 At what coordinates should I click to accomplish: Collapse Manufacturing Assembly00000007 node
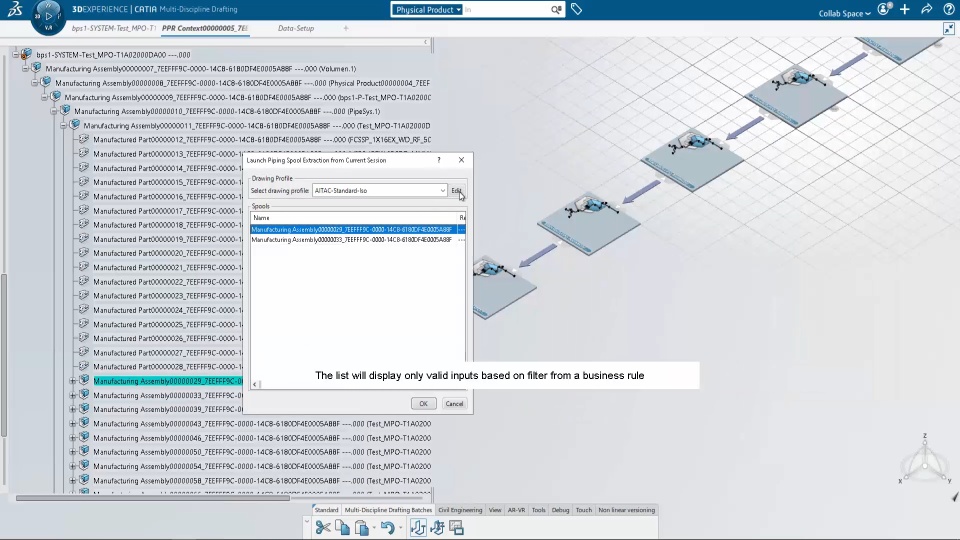pos(25,69)
